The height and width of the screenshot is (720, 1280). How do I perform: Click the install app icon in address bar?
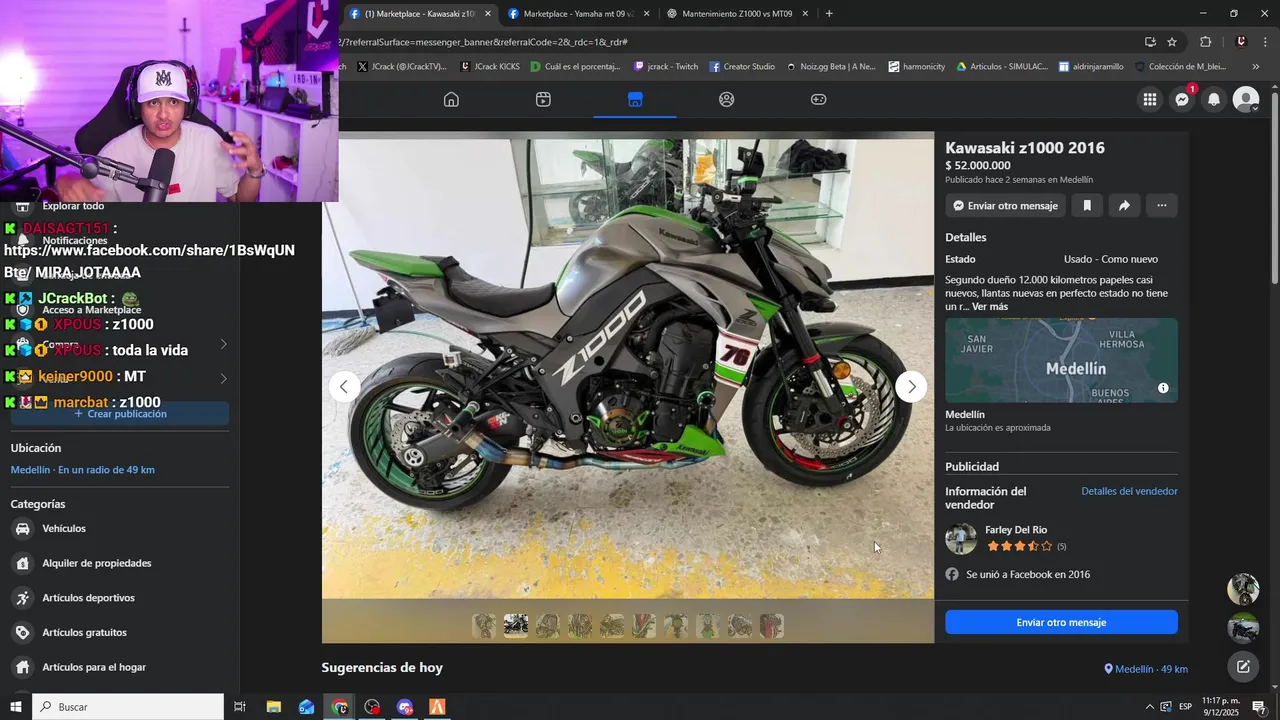[1150, 42]
